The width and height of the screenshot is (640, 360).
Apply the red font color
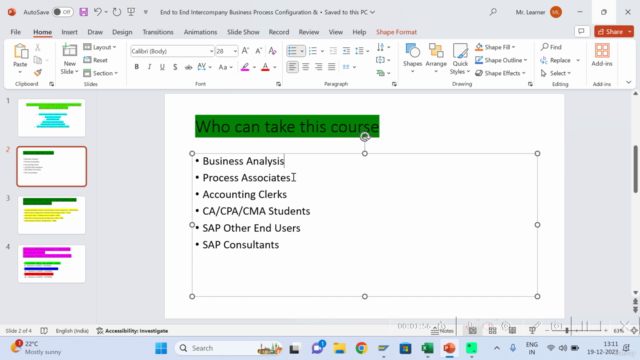265,67
